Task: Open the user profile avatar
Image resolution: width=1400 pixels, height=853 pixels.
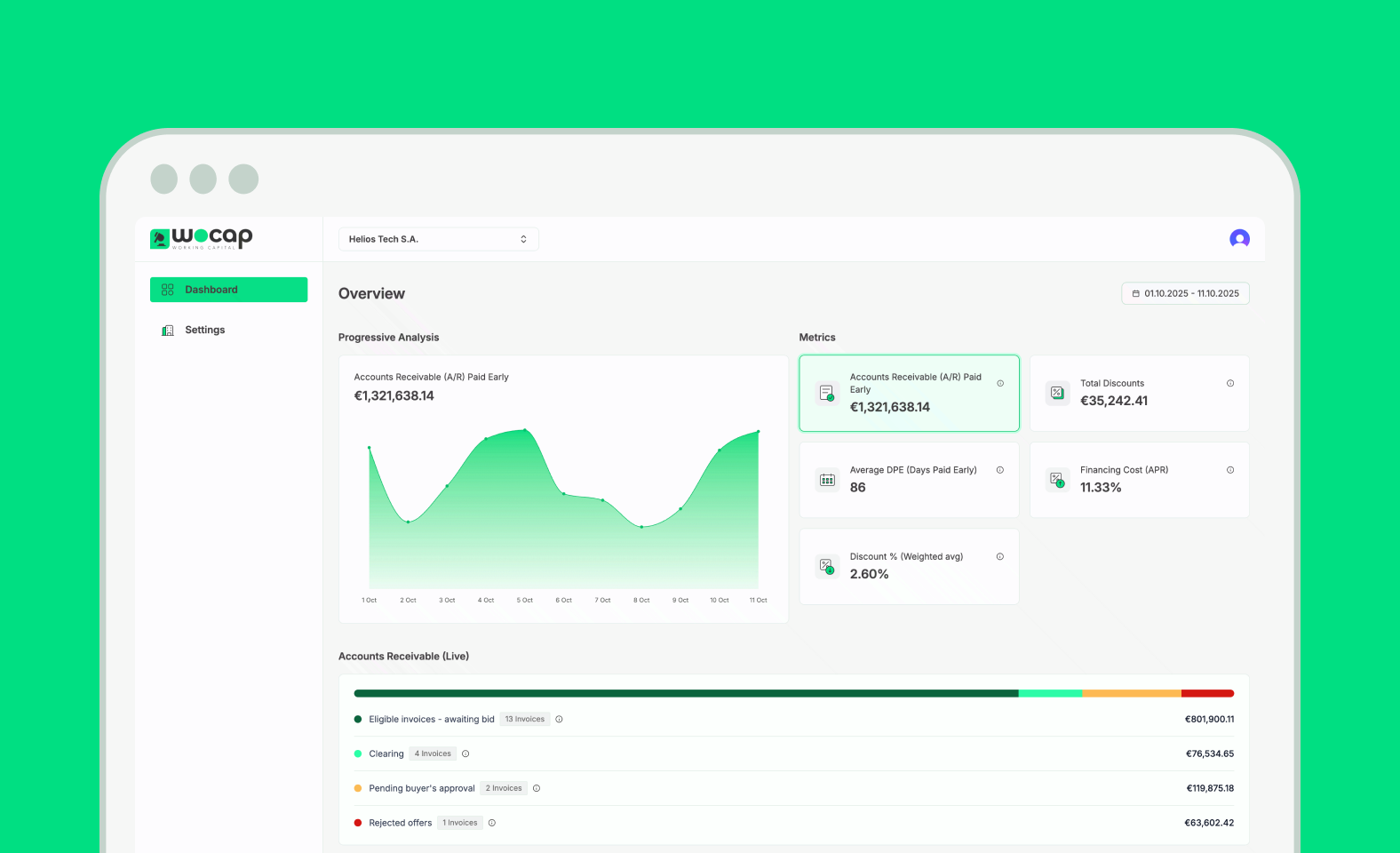Action: (x=1239, y=238)
